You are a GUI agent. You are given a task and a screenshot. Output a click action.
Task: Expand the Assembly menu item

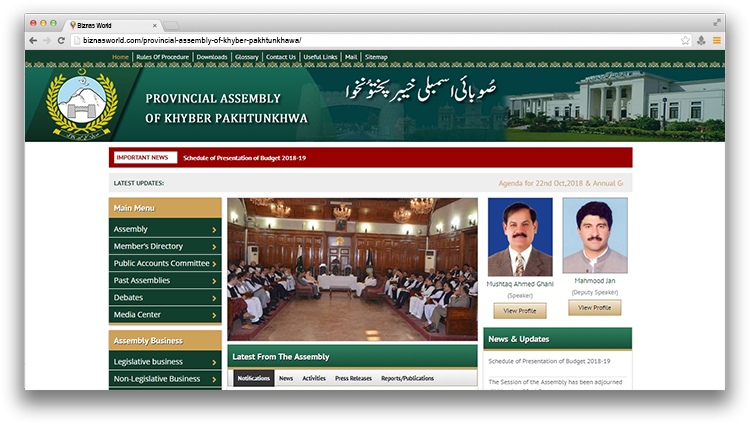[165, 229]
